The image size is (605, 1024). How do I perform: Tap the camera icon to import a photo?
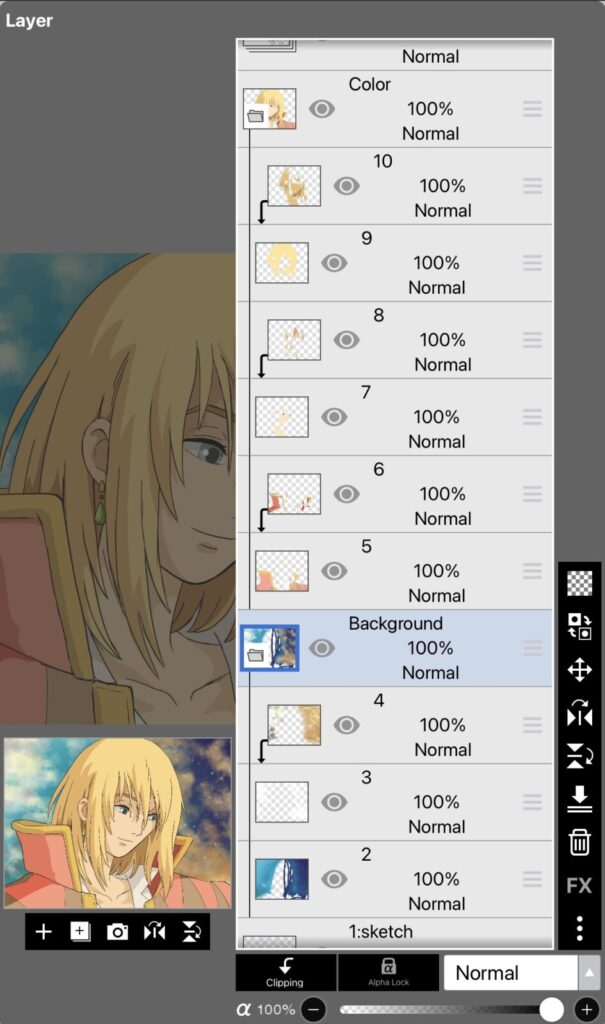(x=117, y=932)
